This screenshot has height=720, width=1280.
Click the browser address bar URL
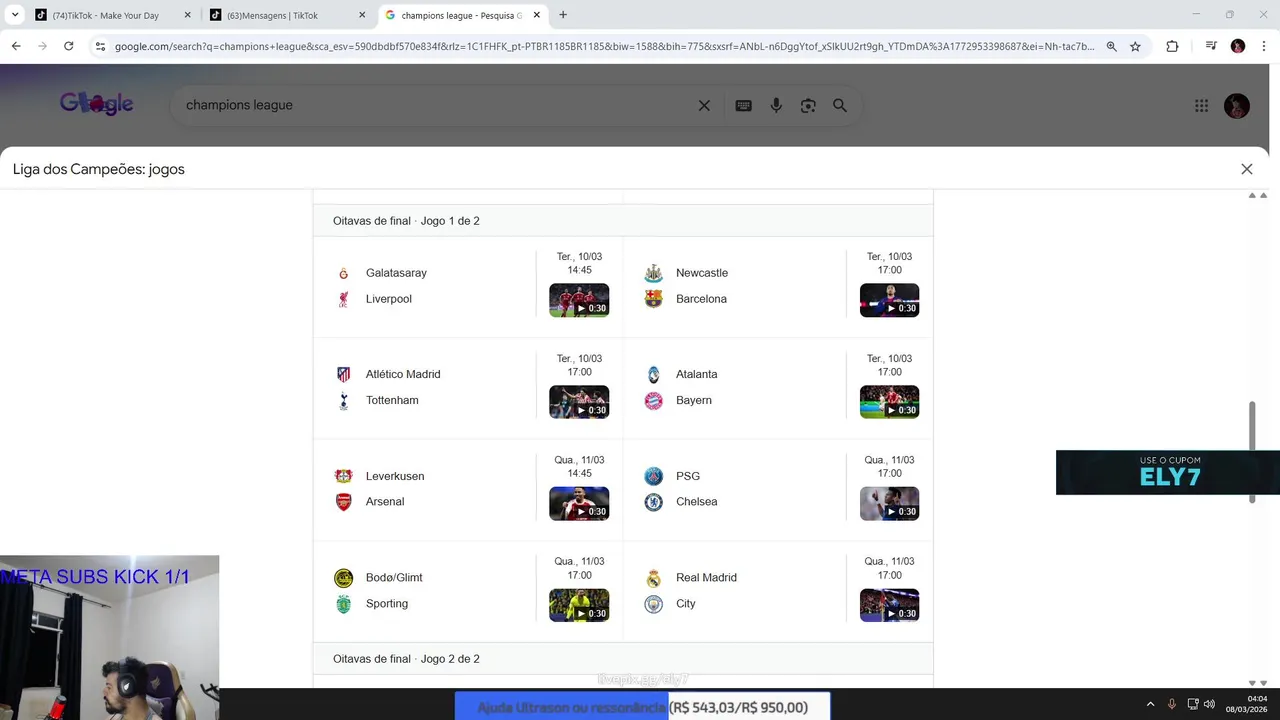(x=604, y=46)
